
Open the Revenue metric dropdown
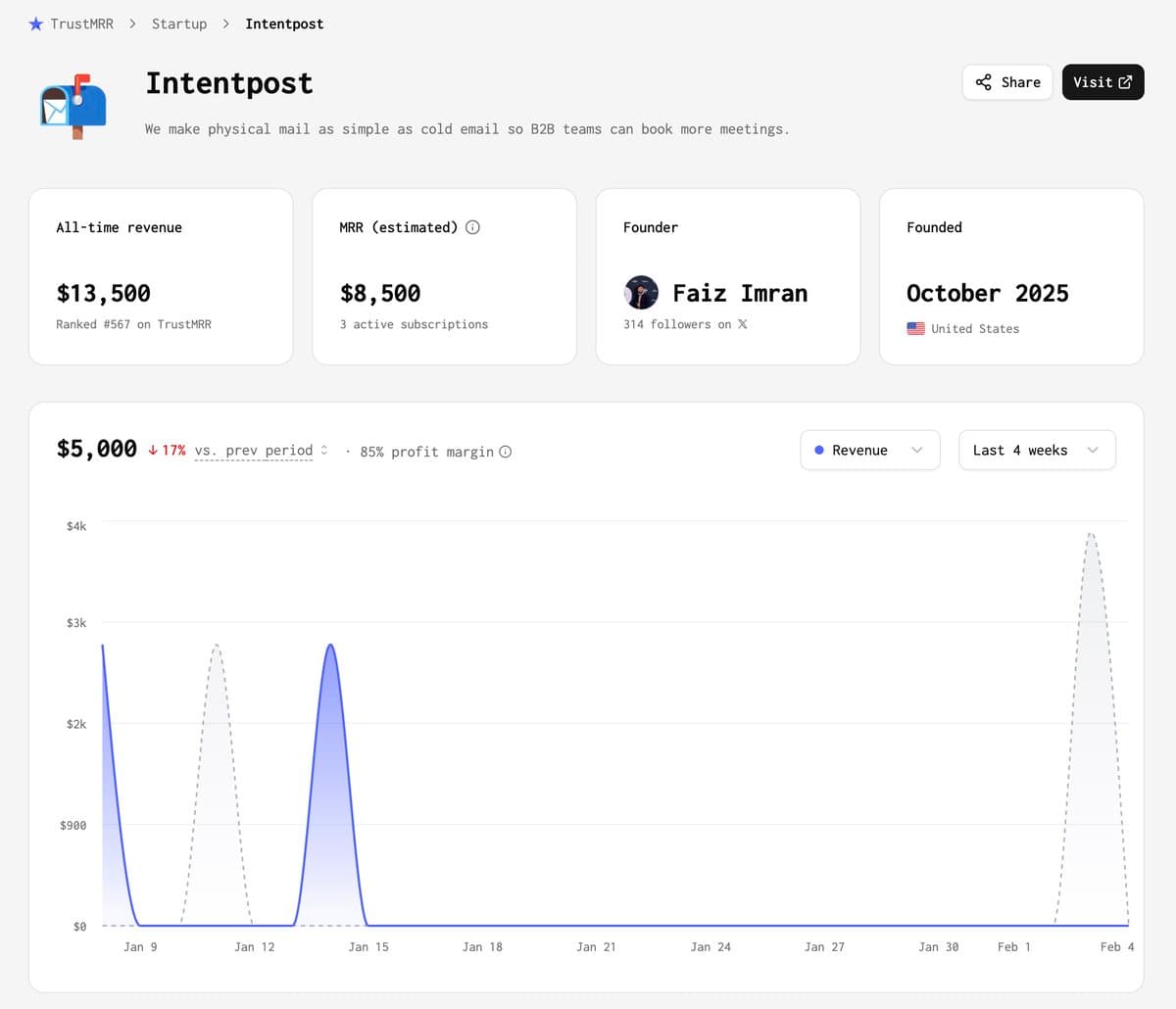click(870, 450)
